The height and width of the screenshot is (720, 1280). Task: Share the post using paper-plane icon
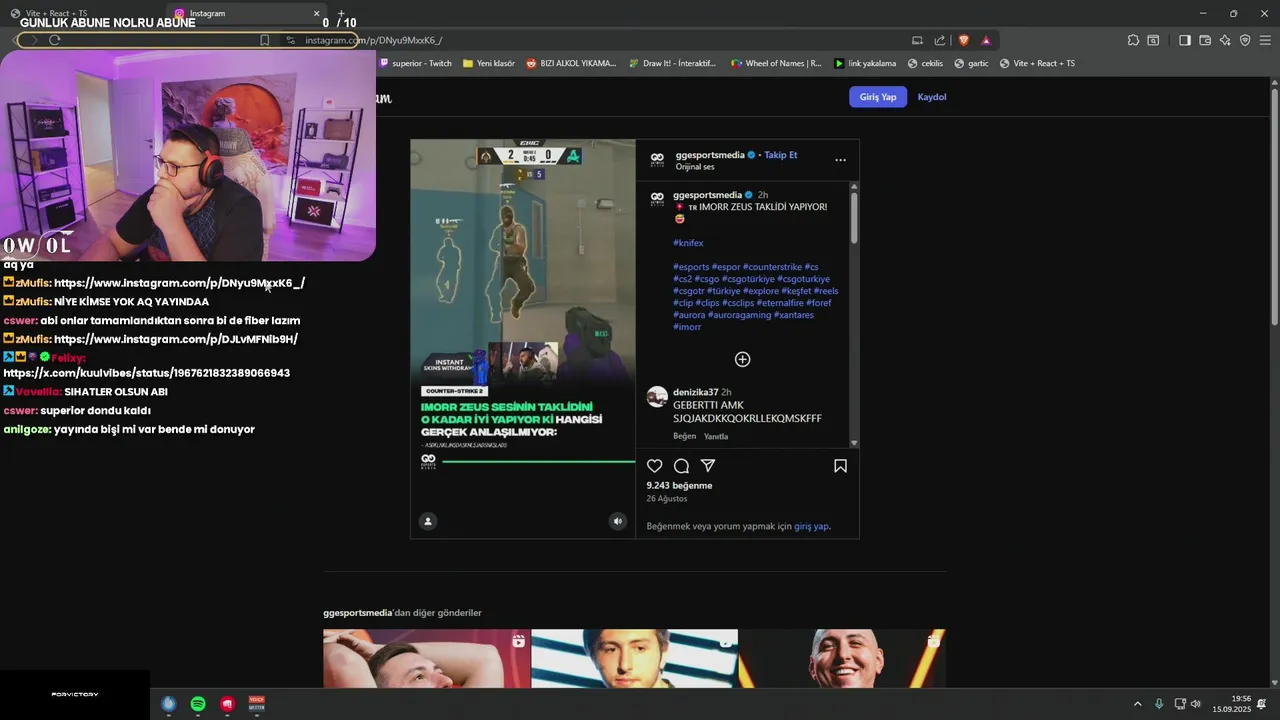coord(708,466)
